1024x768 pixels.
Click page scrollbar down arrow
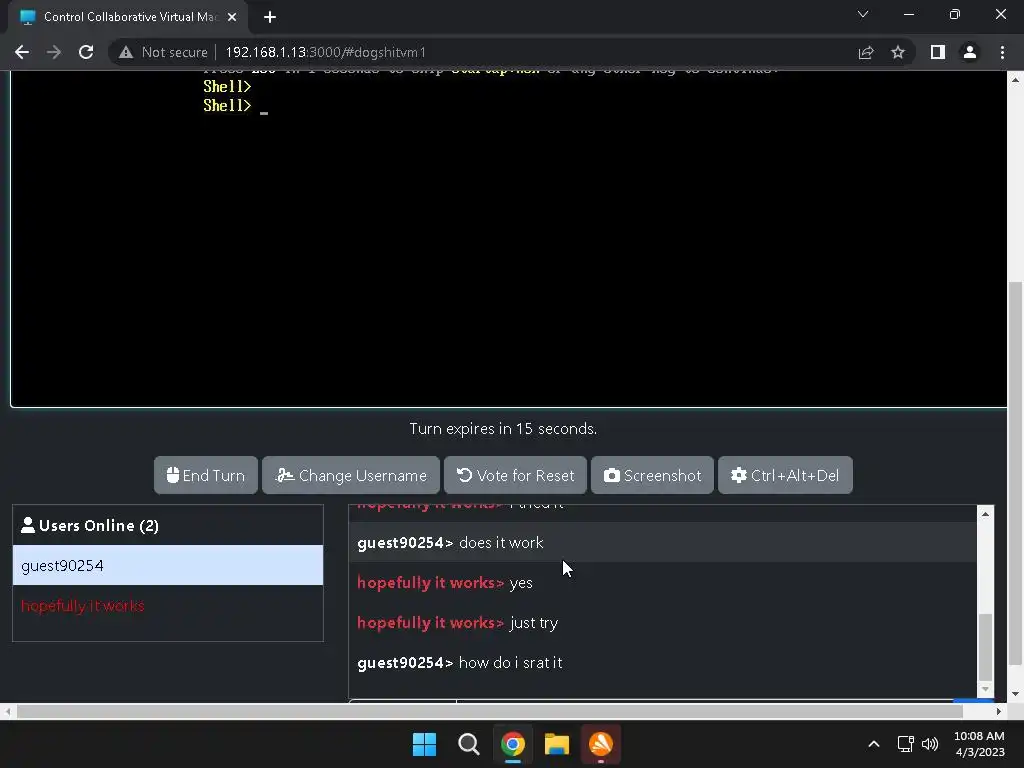coord(1016,694)
